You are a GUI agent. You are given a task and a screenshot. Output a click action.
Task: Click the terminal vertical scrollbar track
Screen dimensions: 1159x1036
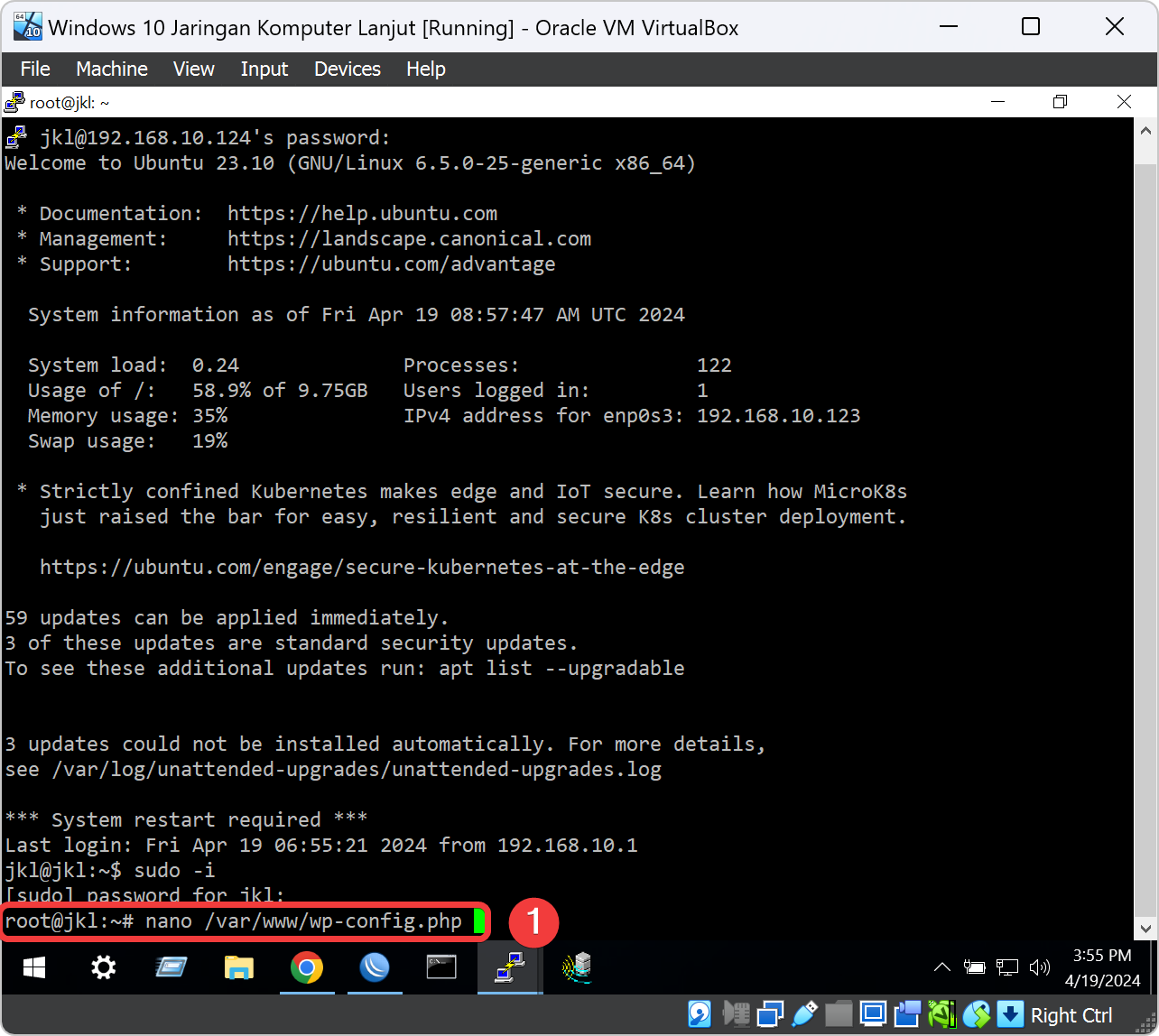(1146, 529)
